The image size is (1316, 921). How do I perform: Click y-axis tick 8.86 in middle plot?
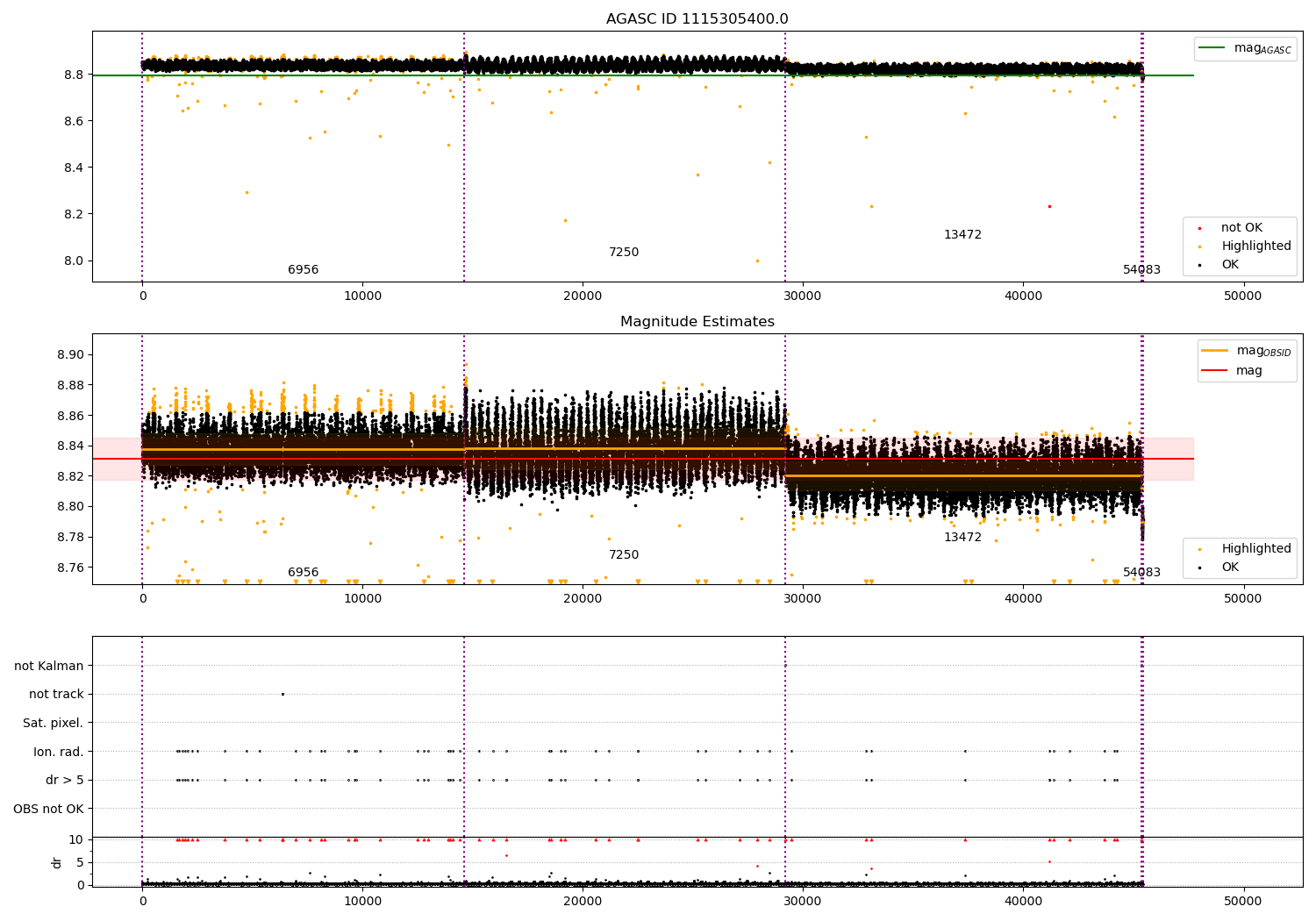70,416
